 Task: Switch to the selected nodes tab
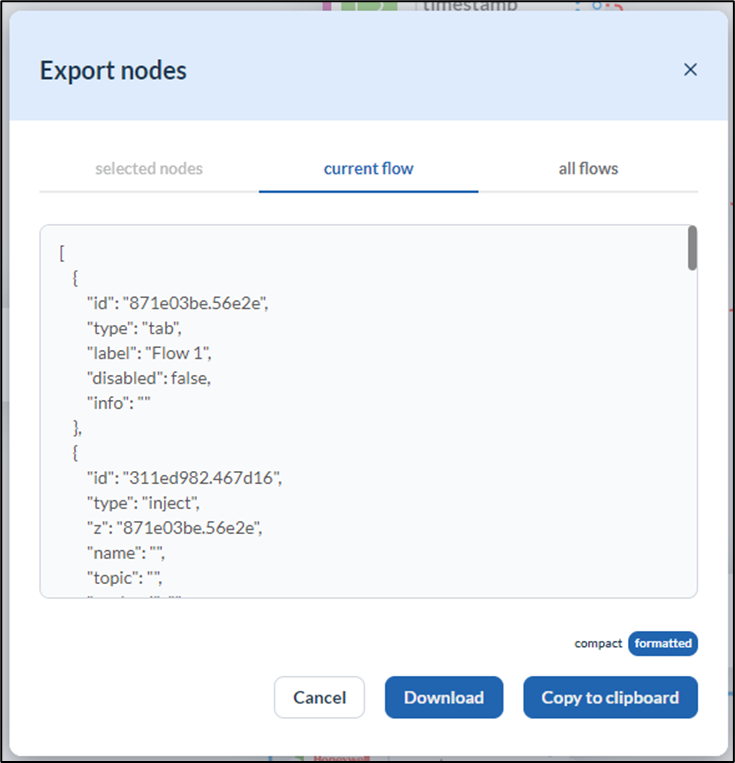tap(149, 169)
